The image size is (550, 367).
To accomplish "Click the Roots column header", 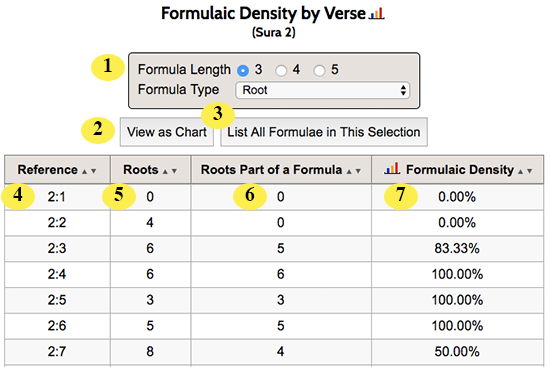I will coord(150,170).
